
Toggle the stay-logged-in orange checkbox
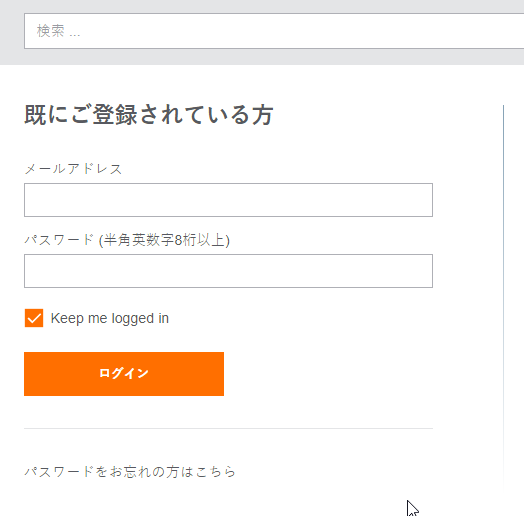34,318
